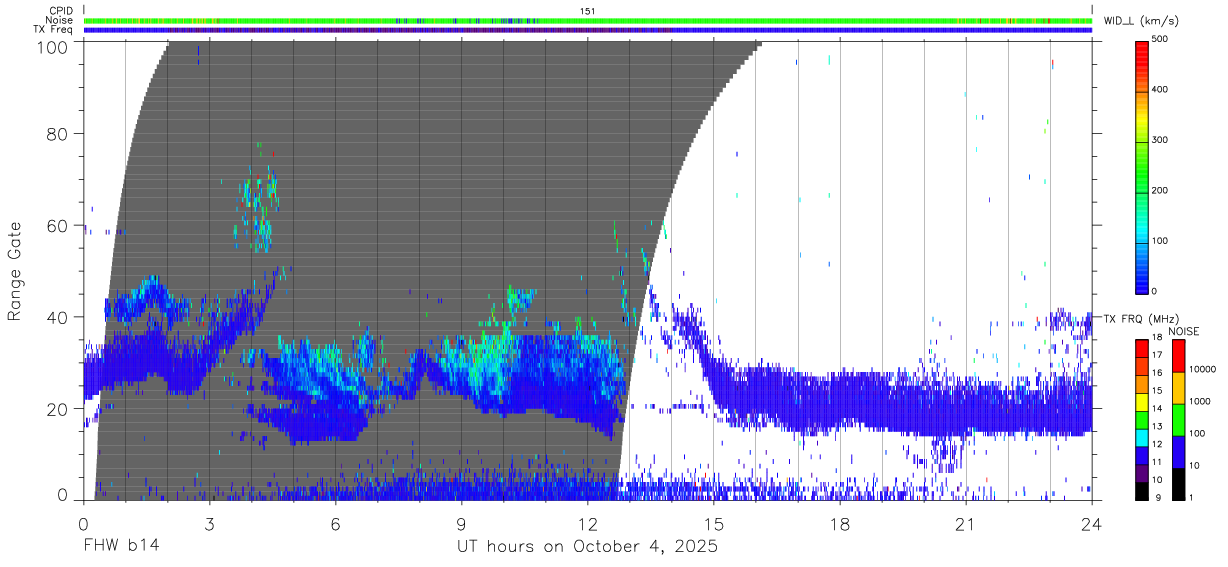1228x567 pixels.
Task: Click the CPID label at top left
Action: pos(61,11)
